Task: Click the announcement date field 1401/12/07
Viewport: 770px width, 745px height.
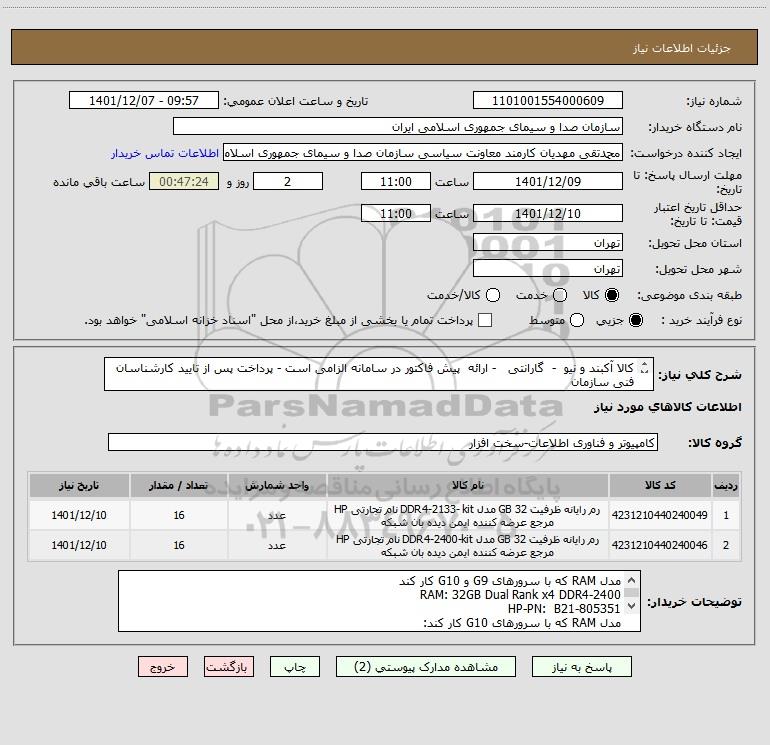Action: (x=143, y=100)
